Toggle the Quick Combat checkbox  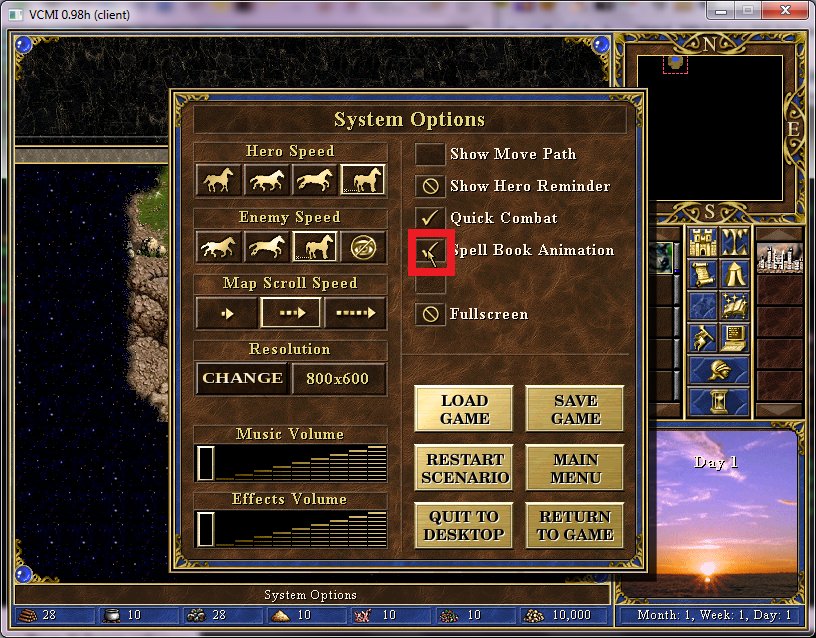430,218
